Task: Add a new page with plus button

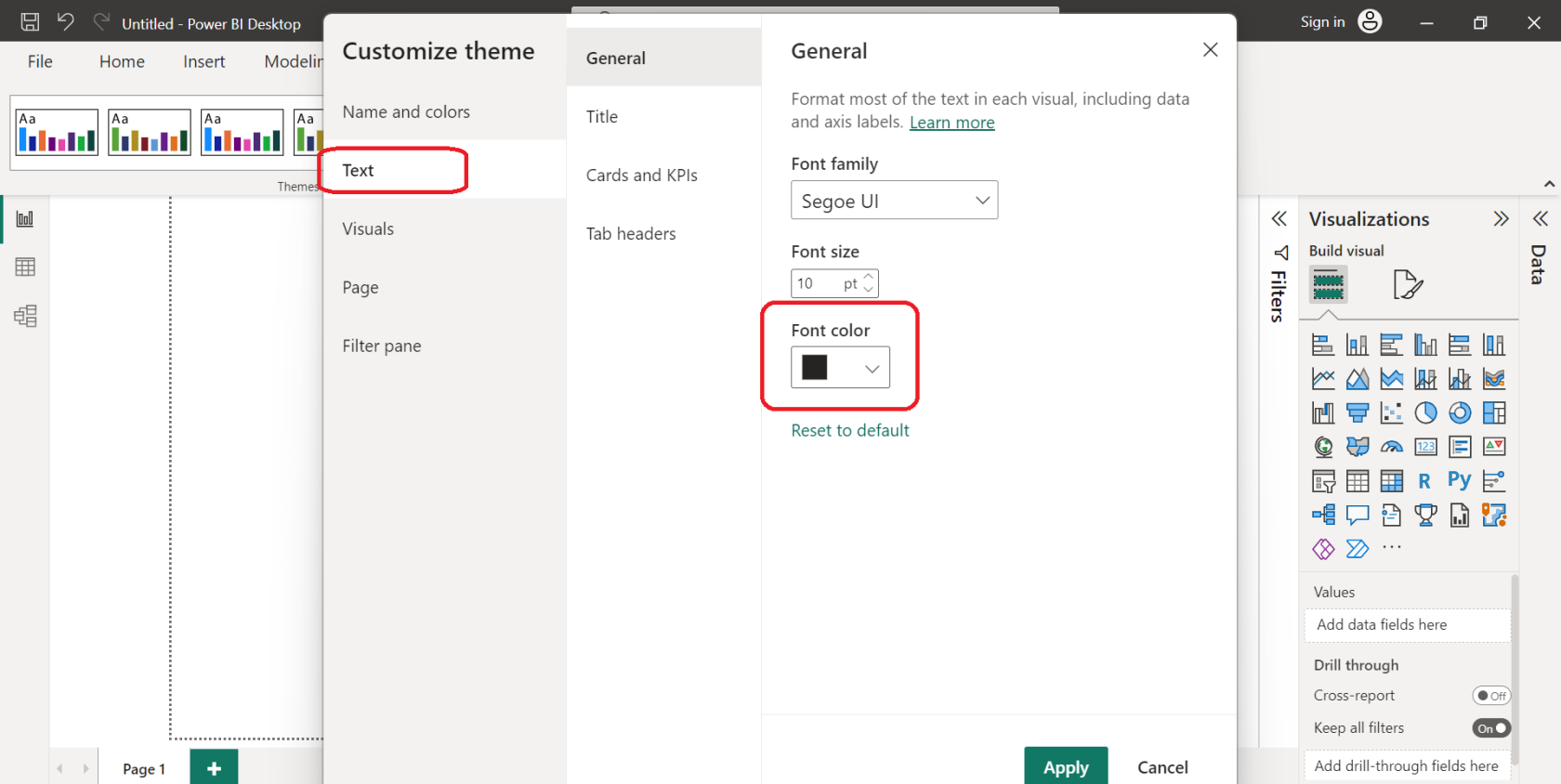Action: [x=214, y=767]
